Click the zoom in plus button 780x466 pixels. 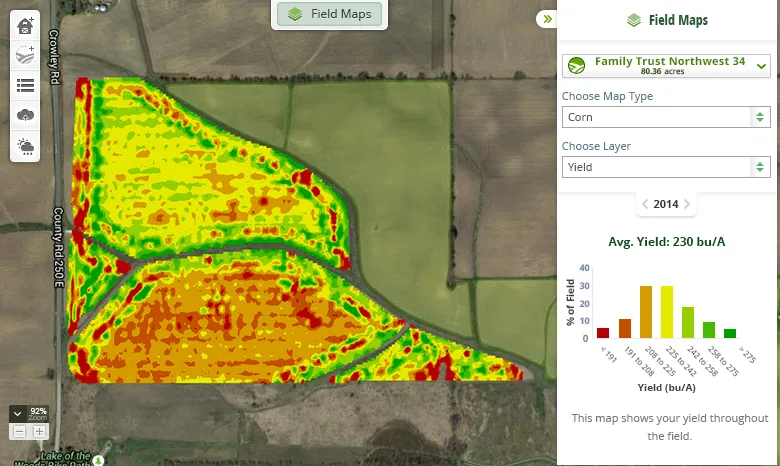39,431
